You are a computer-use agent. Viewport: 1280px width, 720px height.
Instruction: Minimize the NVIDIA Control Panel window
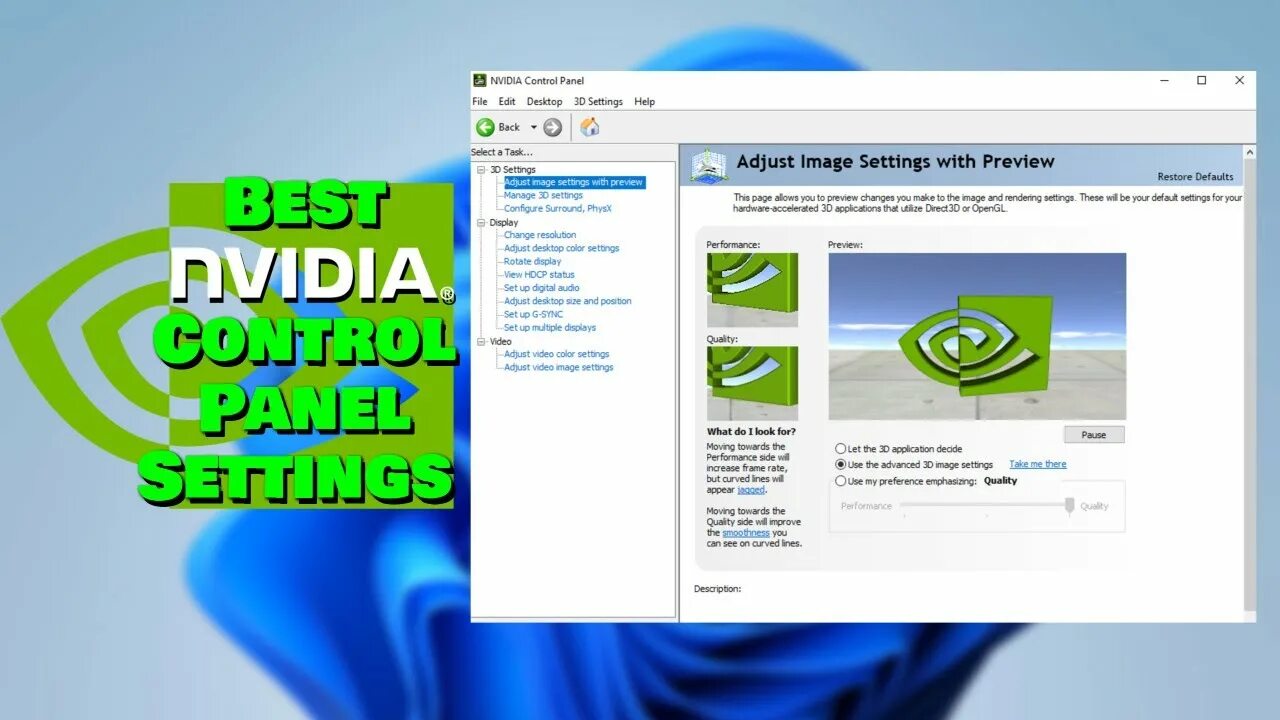click(x=1165, y=80)
